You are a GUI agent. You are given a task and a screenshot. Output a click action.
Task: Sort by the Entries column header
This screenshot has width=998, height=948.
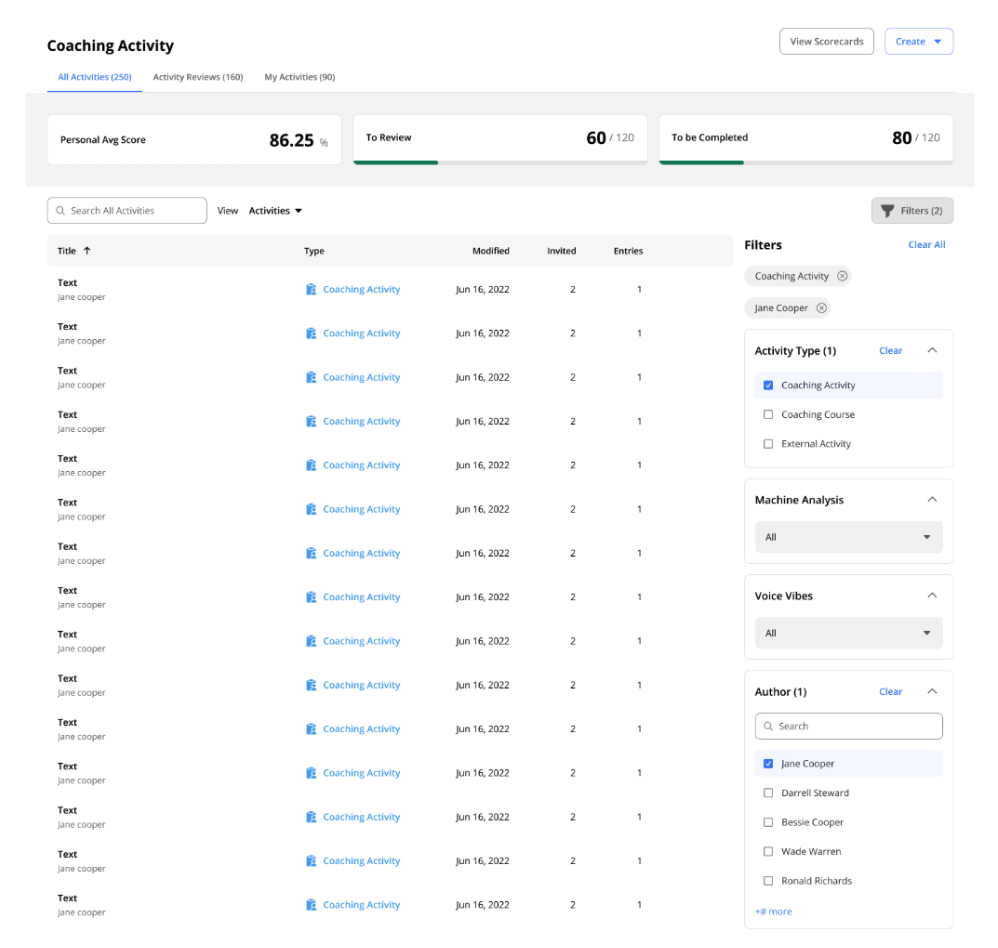pos(628,251)
